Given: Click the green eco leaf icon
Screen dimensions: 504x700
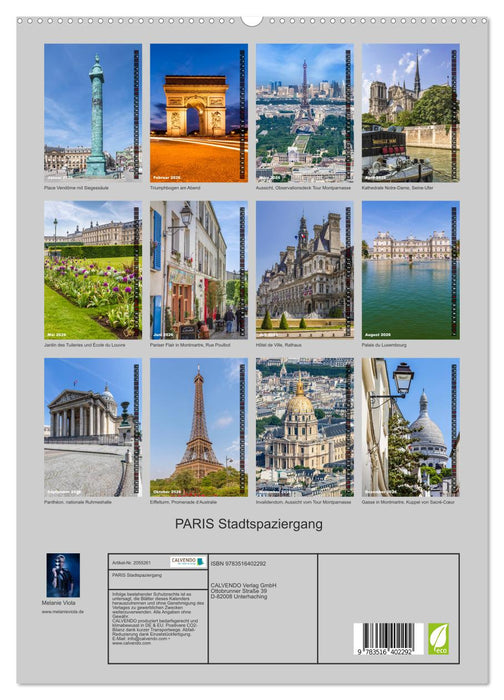Looking at the screenshot, I should coord(438,639).
